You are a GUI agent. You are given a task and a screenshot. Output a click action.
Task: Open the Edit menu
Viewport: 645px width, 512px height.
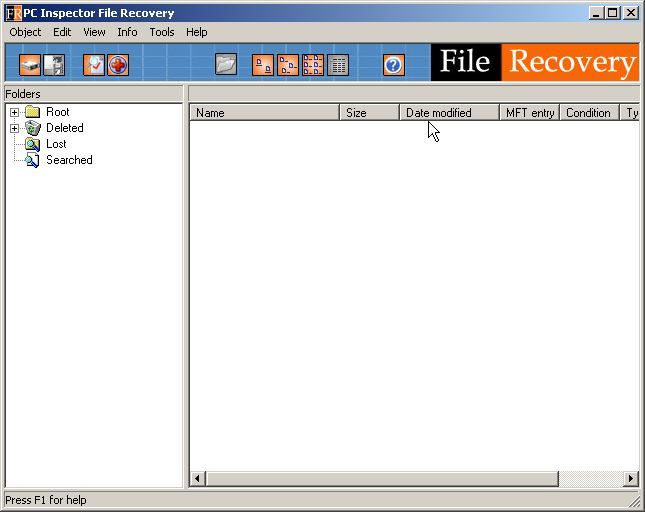pos(62,32)
